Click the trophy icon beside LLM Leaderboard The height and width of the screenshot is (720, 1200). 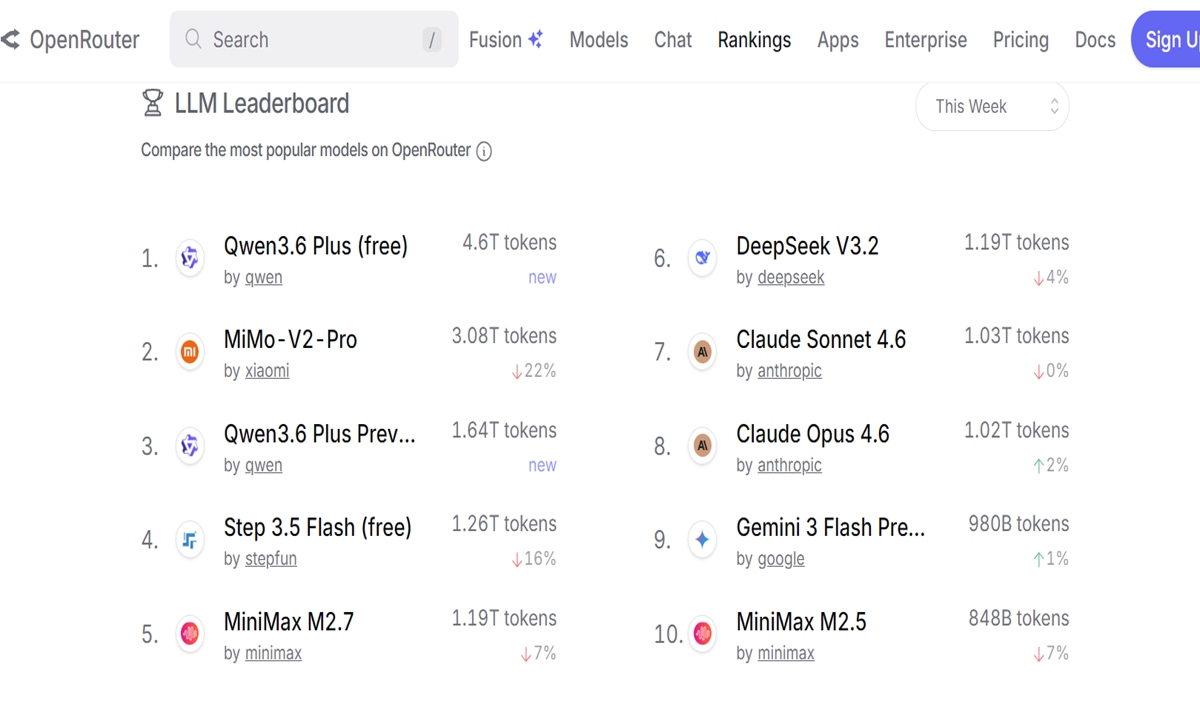click(x=151, y=102)
